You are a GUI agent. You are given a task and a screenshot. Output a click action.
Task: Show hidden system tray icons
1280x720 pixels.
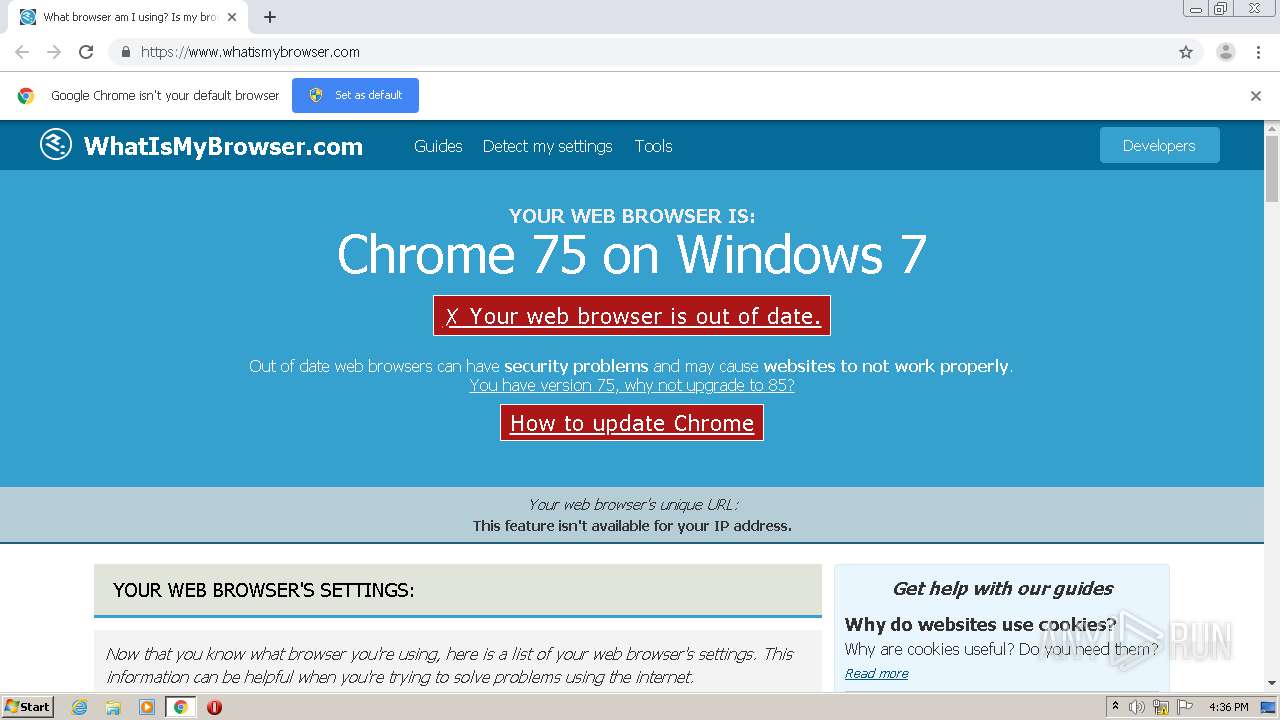(x=1116, y=707)
